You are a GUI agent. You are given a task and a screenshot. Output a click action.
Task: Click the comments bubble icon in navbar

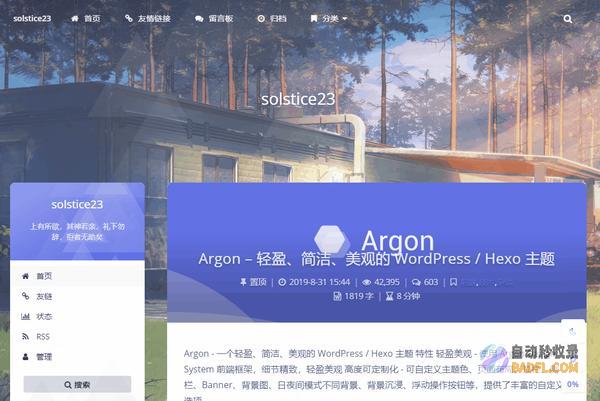pyautogui.click(x=199, y=18)
